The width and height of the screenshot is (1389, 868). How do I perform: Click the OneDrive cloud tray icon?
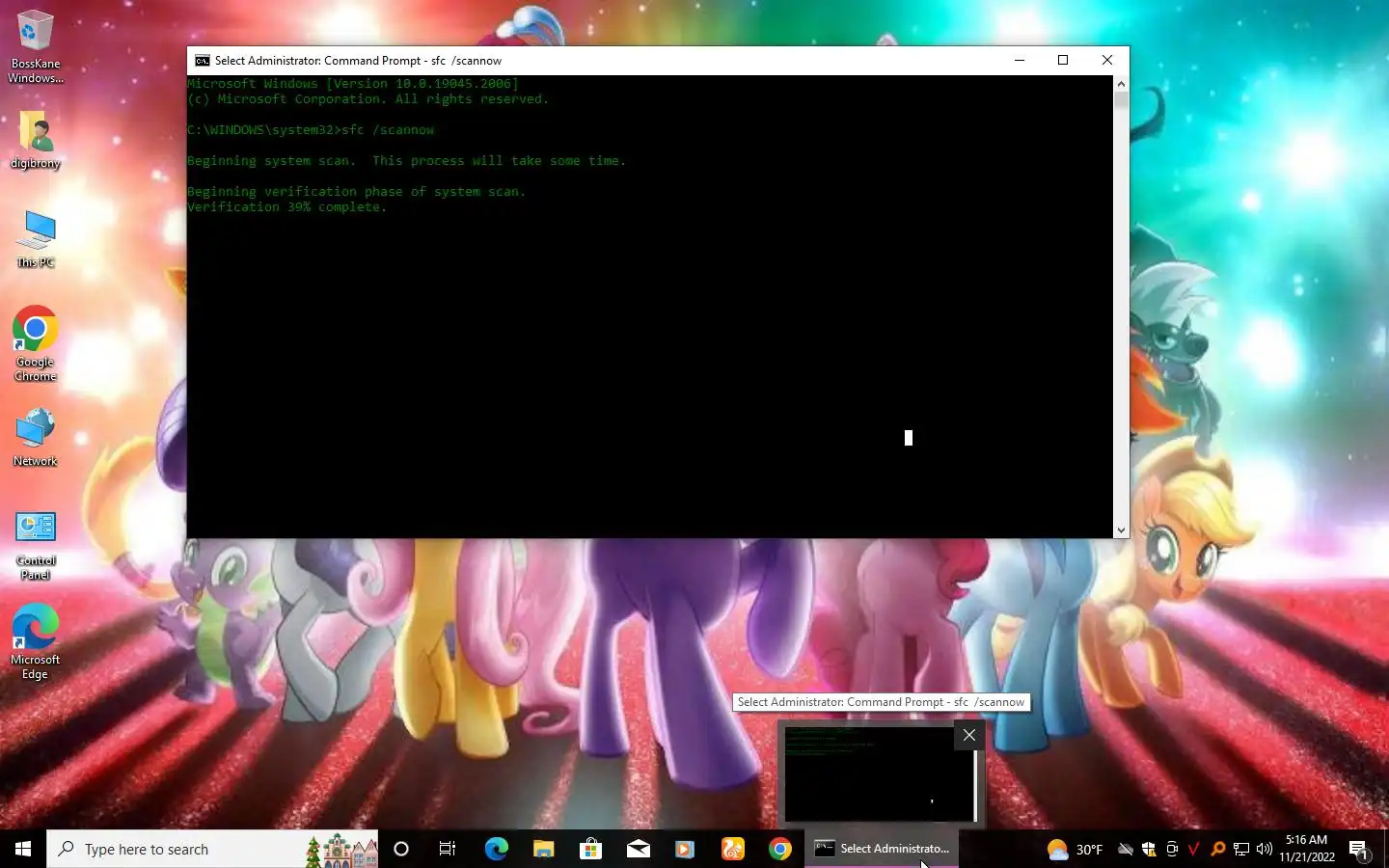click(1125, 849)
